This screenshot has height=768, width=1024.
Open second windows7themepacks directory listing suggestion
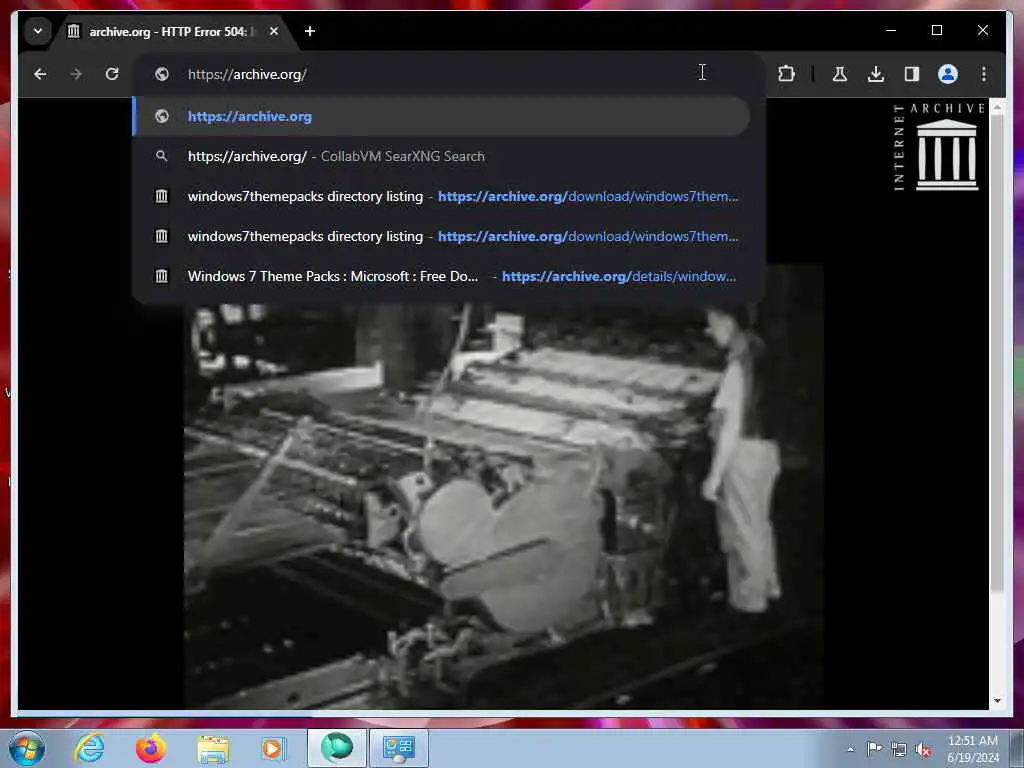[x=442, y=236]
